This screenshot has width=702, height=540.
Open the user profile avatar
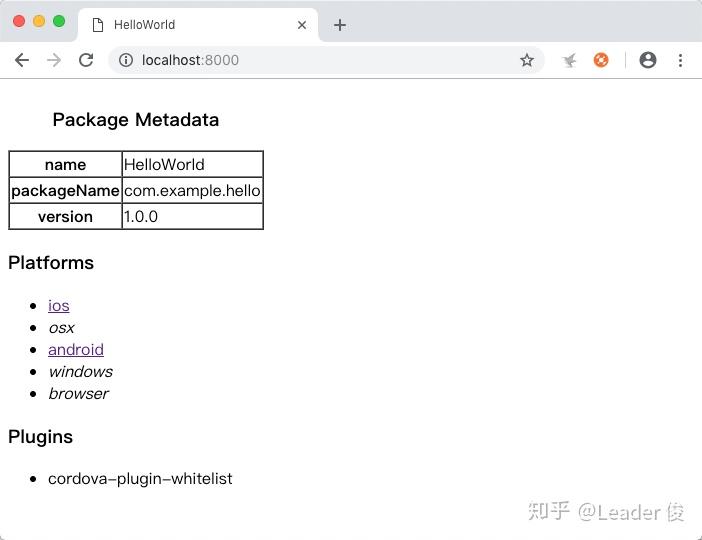(648, 60)
